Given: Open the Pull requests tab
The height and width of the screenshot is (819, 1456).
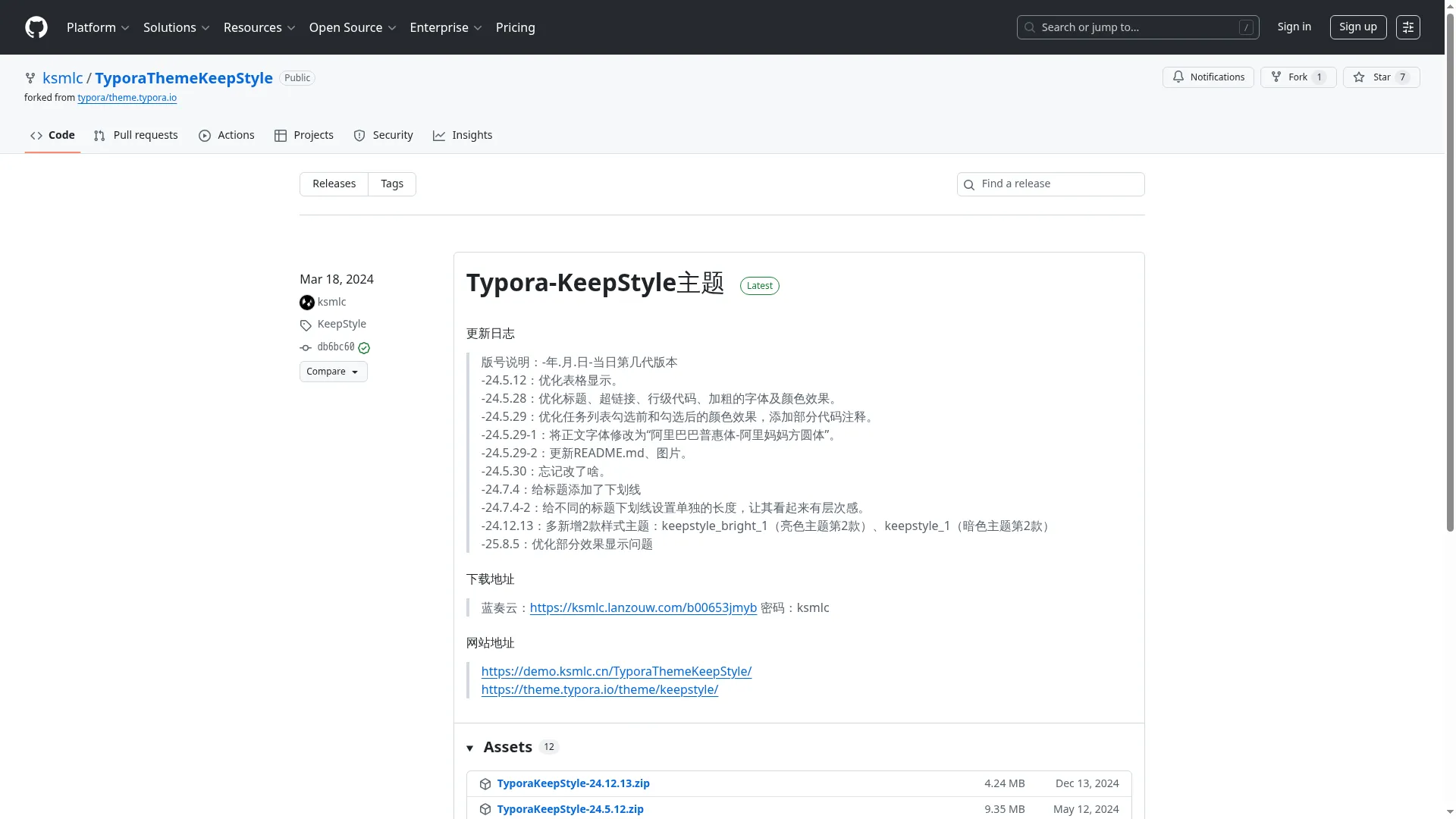Looking at the screenshot, I should pyautogui.click(x=136, y=135).
